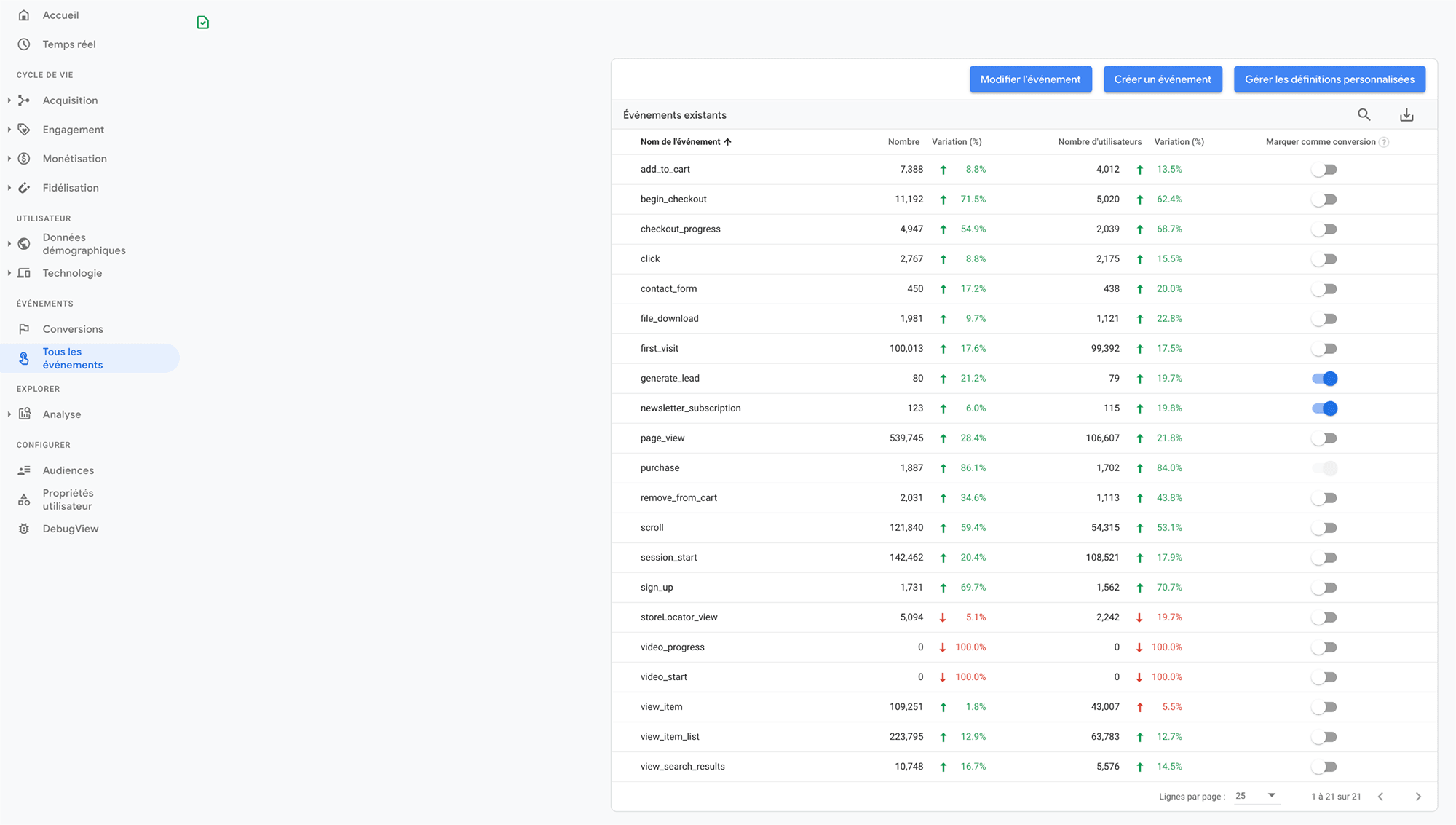
Task: Click the Accueil home icon
Action: (24, 15)
